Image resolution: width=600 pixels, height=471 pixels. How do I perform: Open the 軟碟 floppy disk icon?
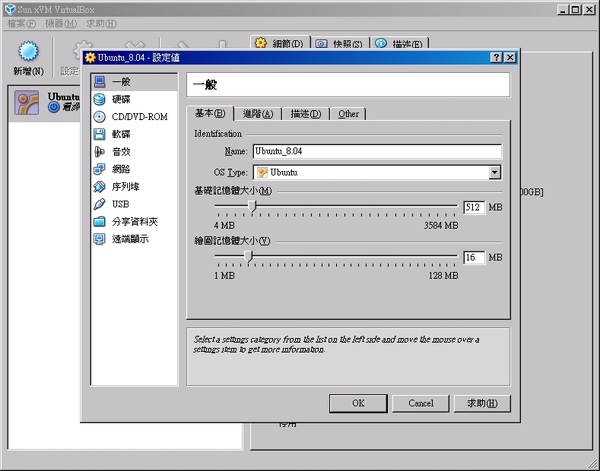99,134
